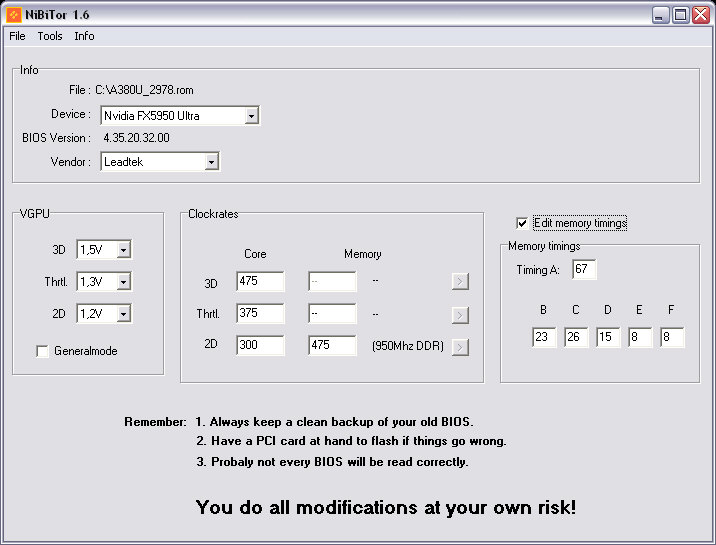Open the File menu

tap(17, 36)
